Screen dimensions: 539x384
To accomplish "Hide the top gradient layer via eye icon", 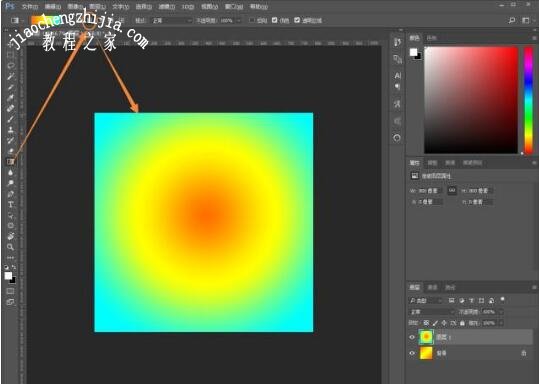I will coord(412,337).
